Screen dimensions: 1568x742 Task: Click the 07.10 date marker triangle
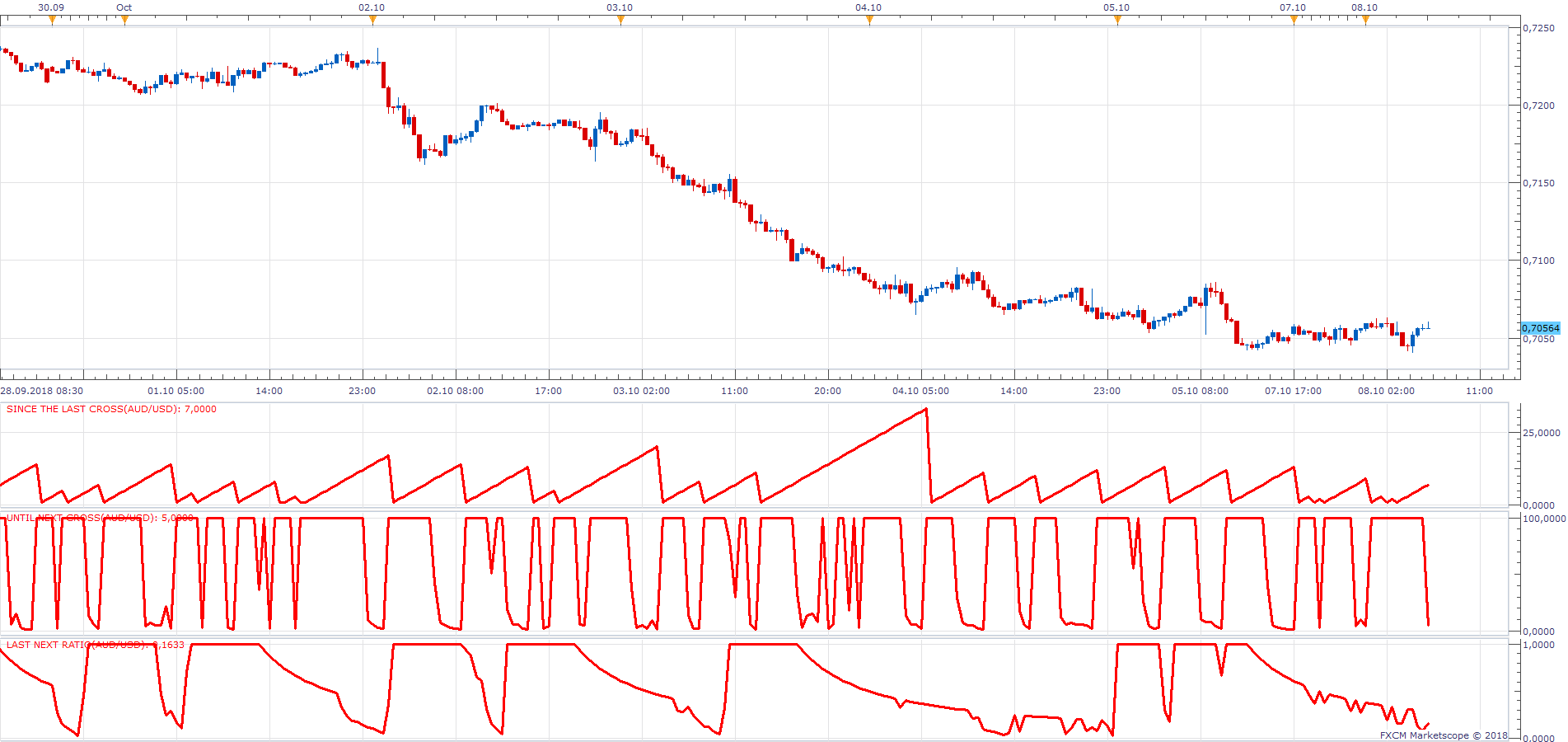pos(1294,21)
